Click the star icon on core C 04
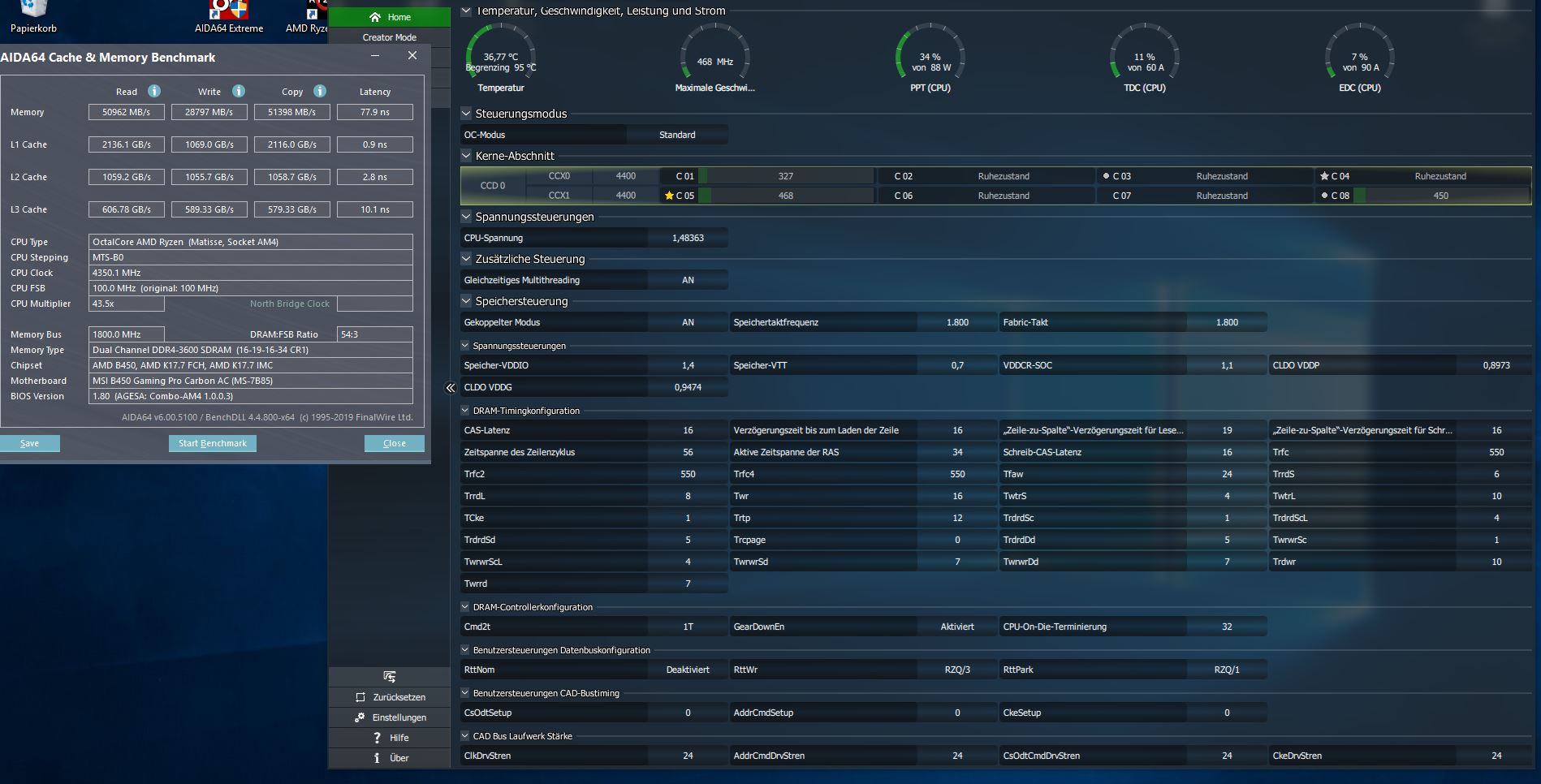The image size is (1541, 784). [x=1324, y=176]
